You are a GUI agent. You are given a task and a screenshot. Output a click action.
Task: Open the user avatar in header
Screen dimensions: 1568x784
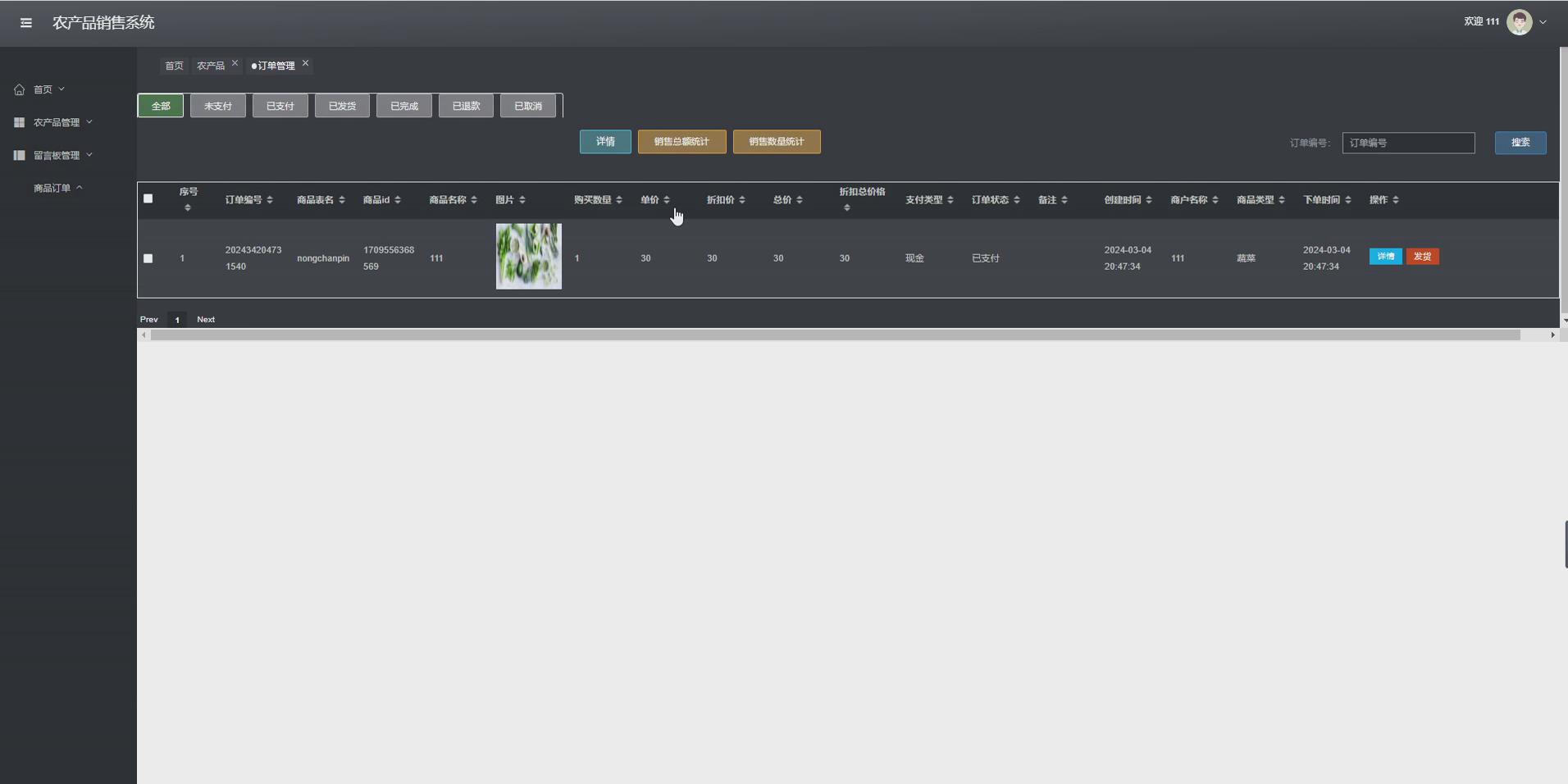pos(1520,22)
